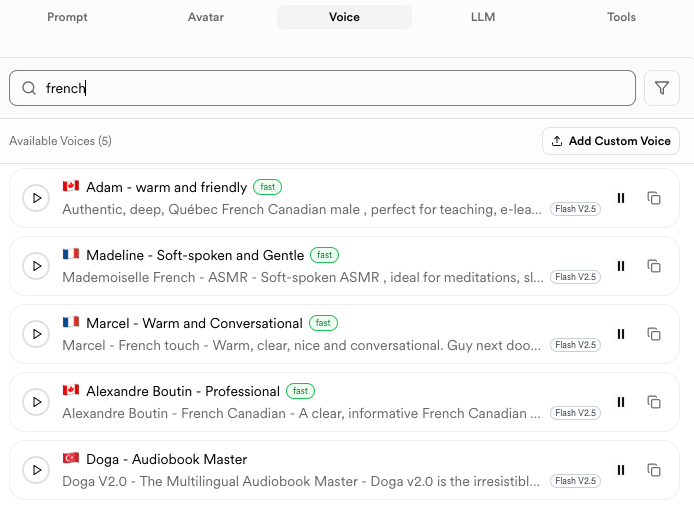Play the Adam voice preview
The image size is (694, 511).
coord(36,198)
